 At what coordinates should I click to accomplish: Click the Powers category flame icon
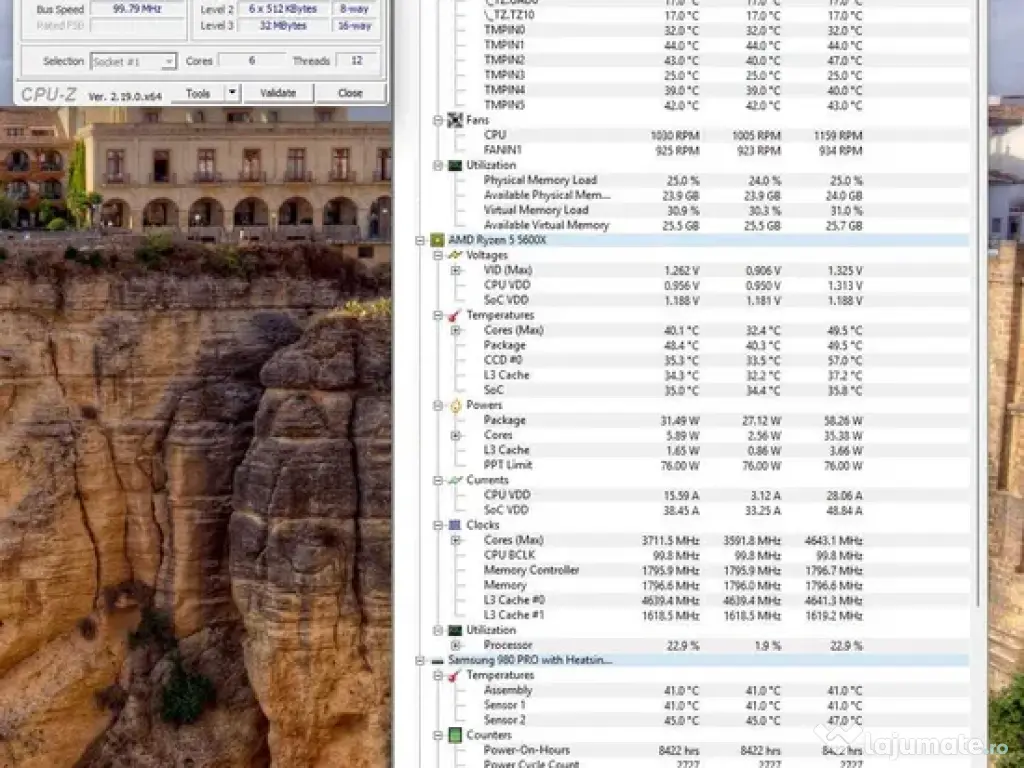click(455, 405)
